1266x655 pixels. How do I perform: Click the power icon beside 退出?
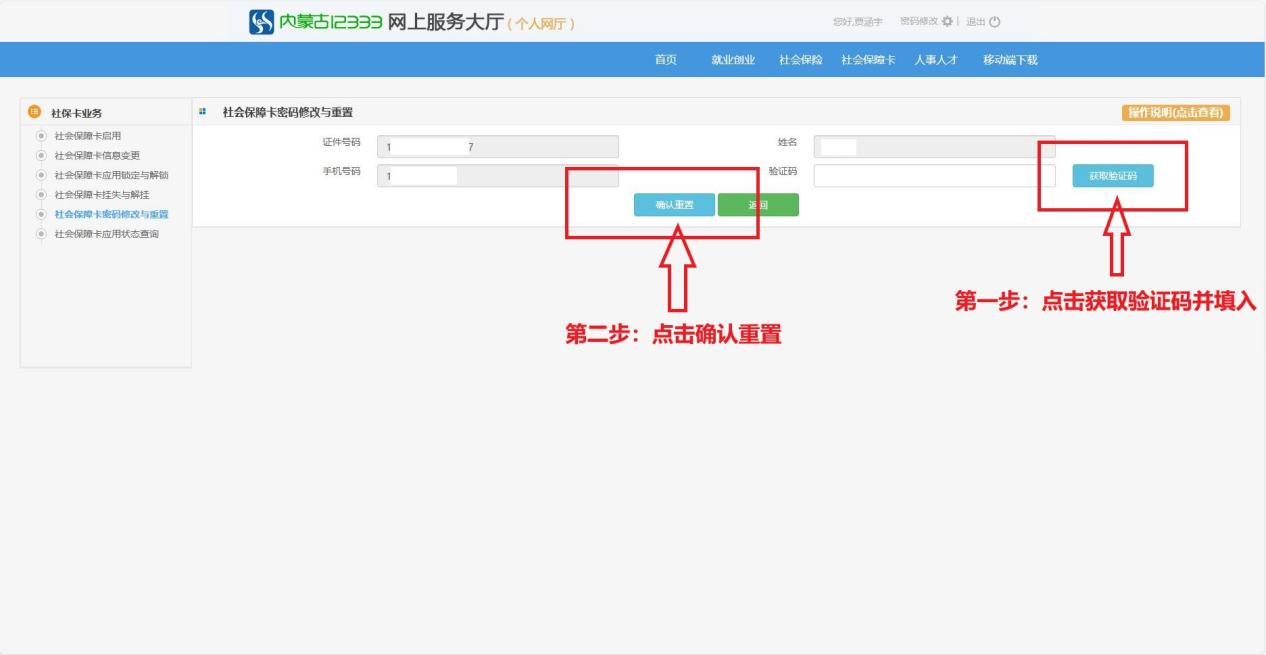coord(995,22)
